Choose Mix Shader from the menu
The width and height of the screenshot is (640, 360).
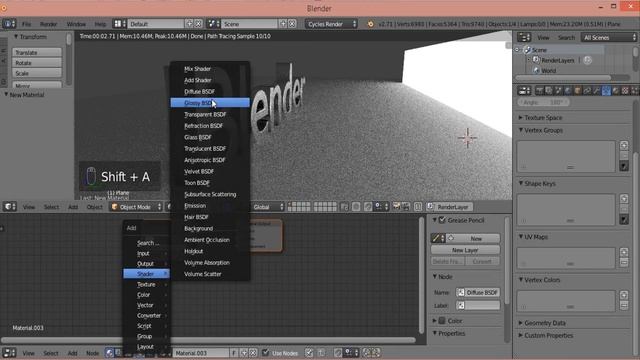pos(210,69)
